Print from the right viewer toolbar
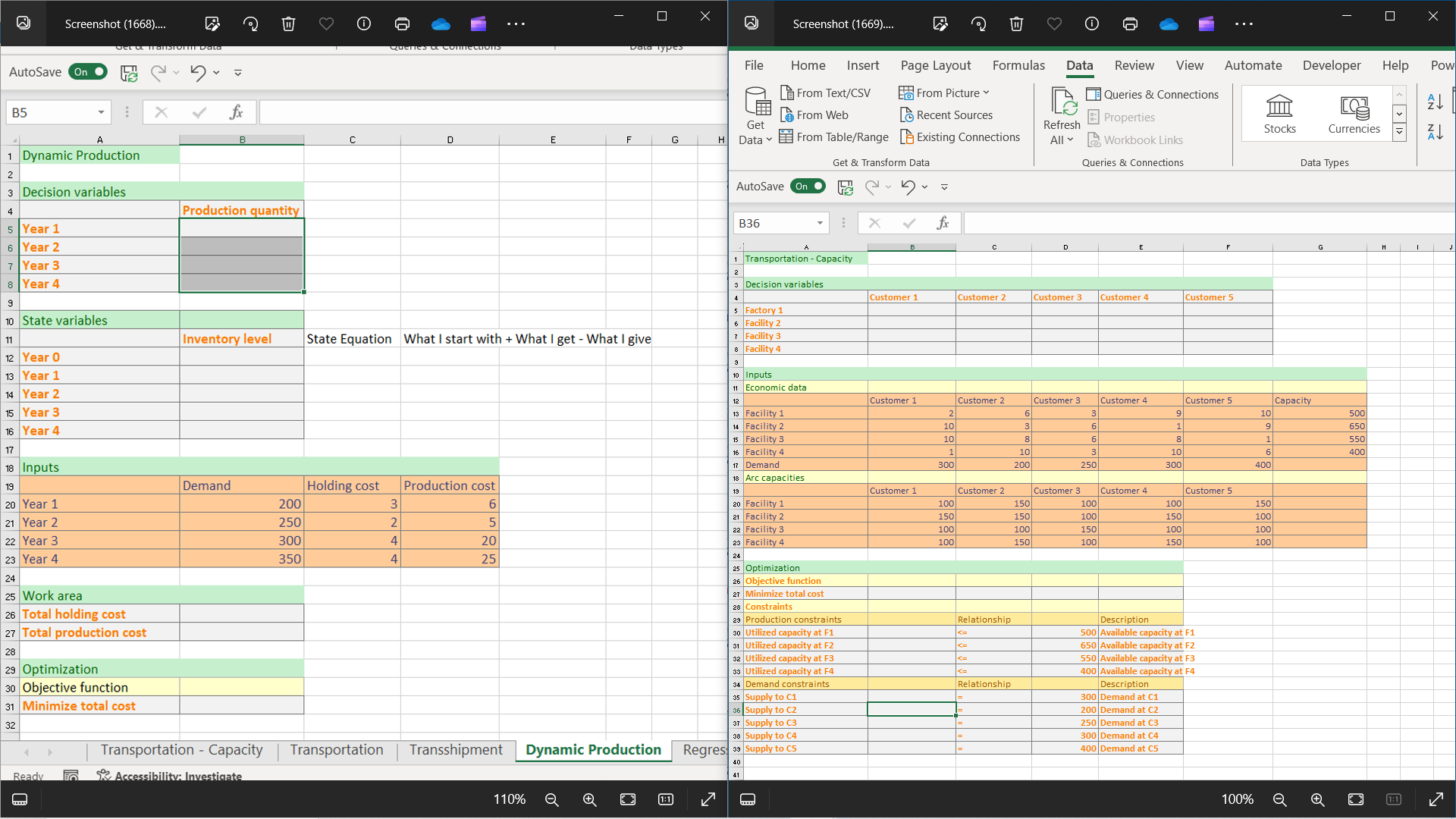 (1130, 24)
